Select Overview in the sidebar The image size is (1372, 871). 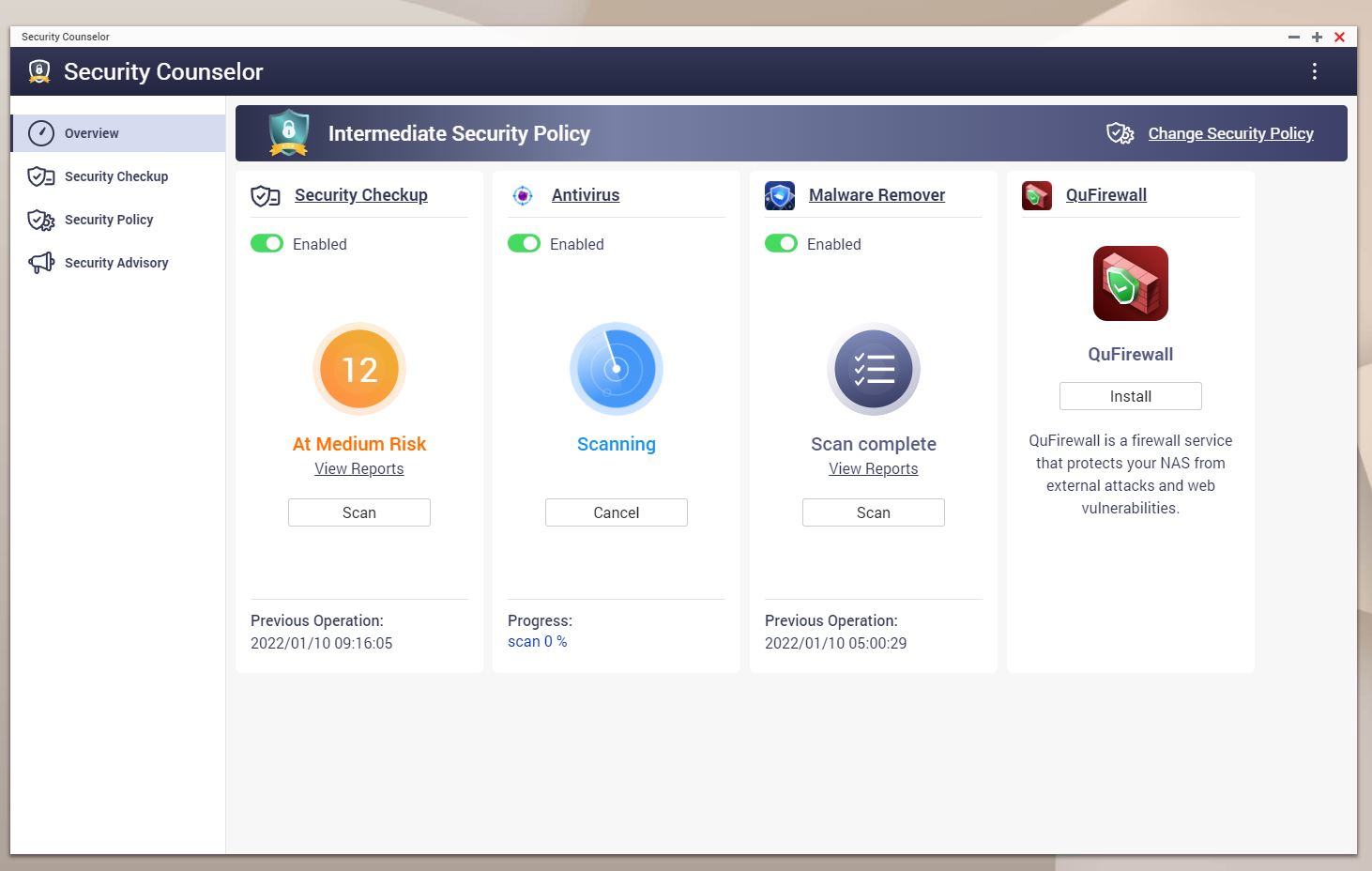coord(92,133)
